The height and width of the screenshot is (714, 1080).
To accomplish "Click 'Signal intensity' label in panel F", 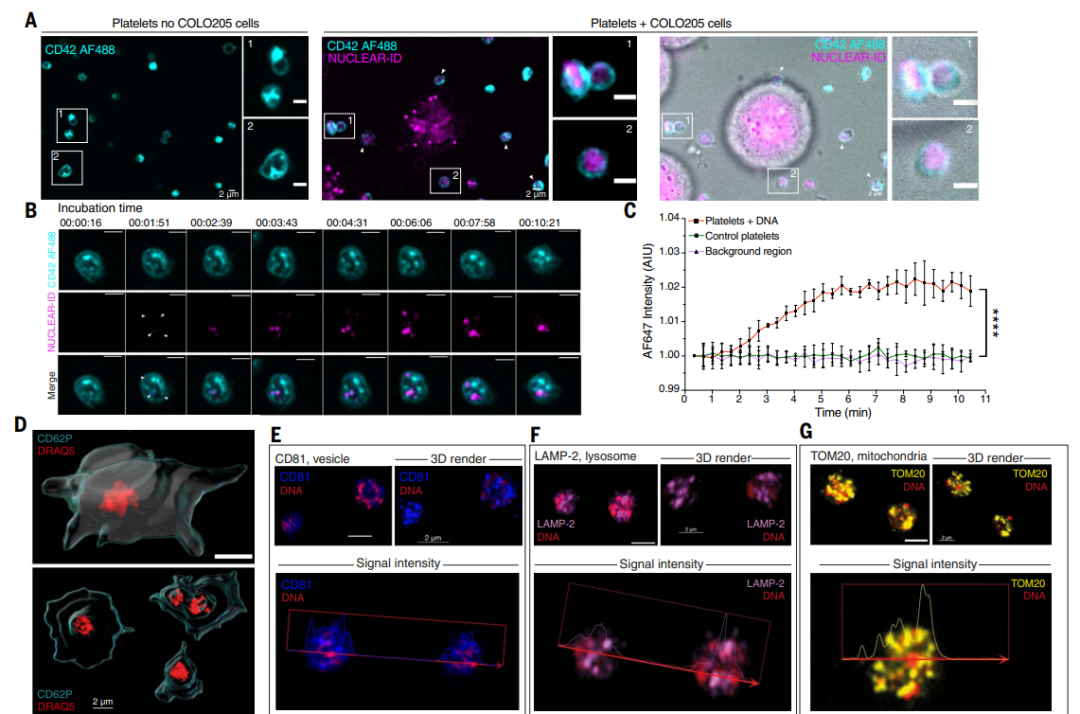I will (x=661, y=564).
